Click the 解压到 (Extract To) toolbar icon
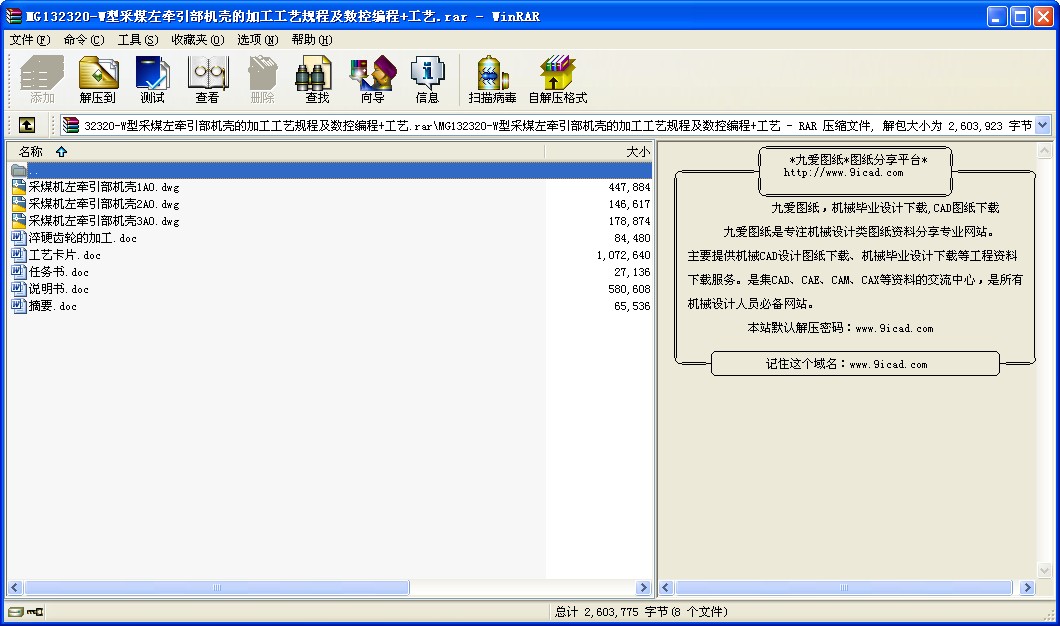The width and height of the screenshot is (1060, 626). click(x=98, y=80)
